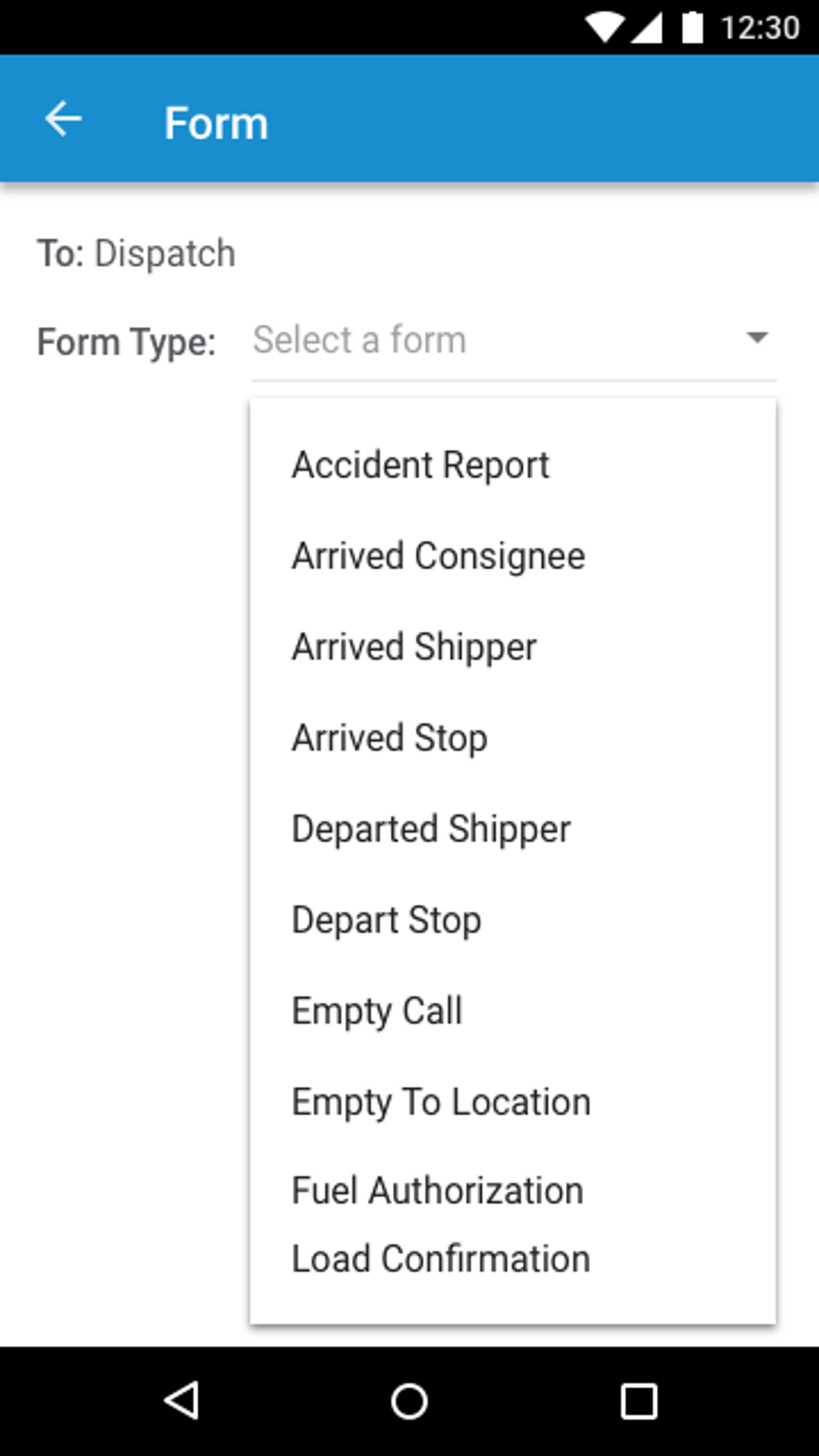Screen dimensions: 819x1456
Task: Select the Depart Stop form
Action: (x=386, y=920)
